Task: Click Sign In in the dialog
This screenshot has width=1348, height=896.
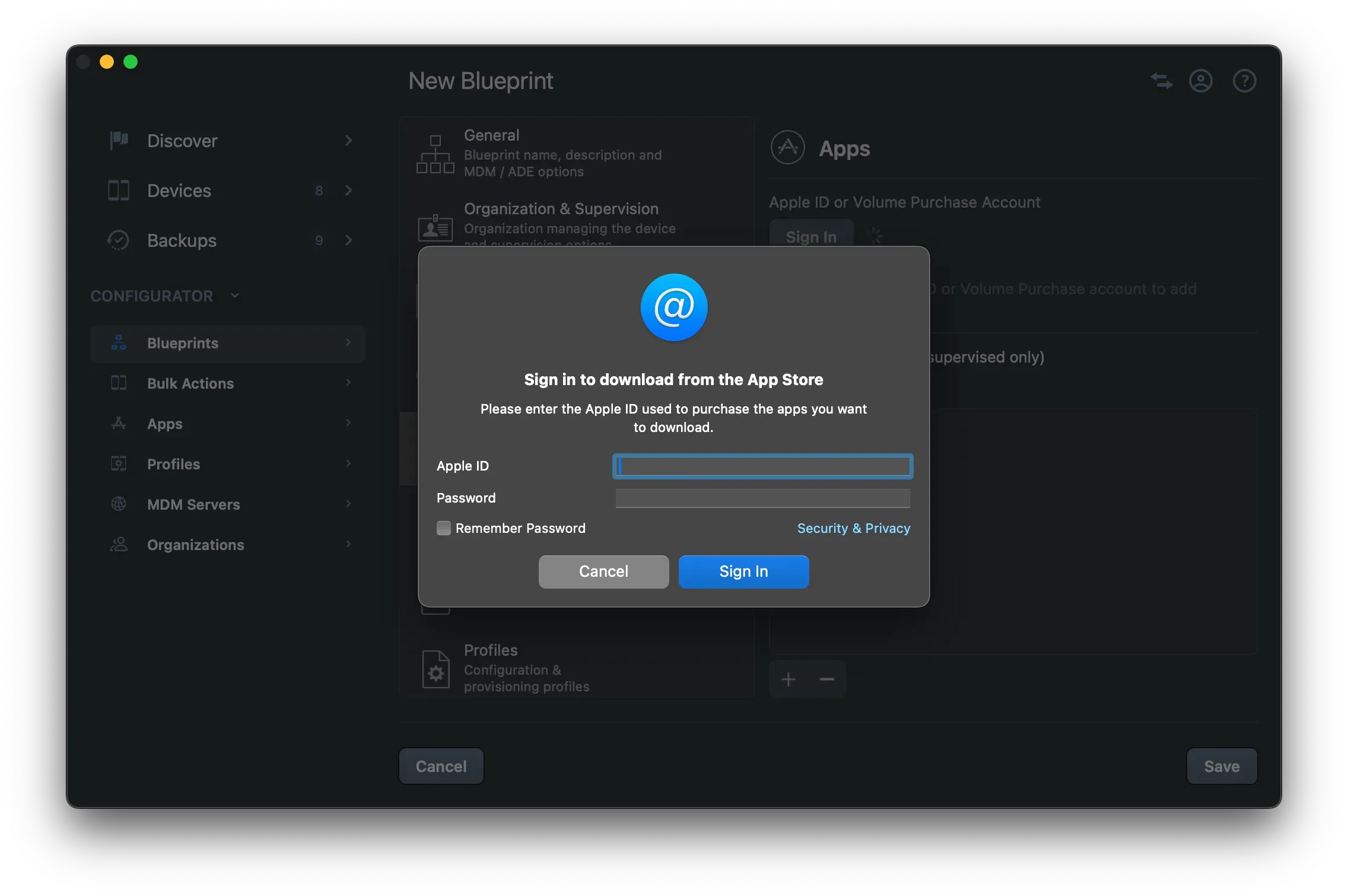Action: click(x=743, y=571)
